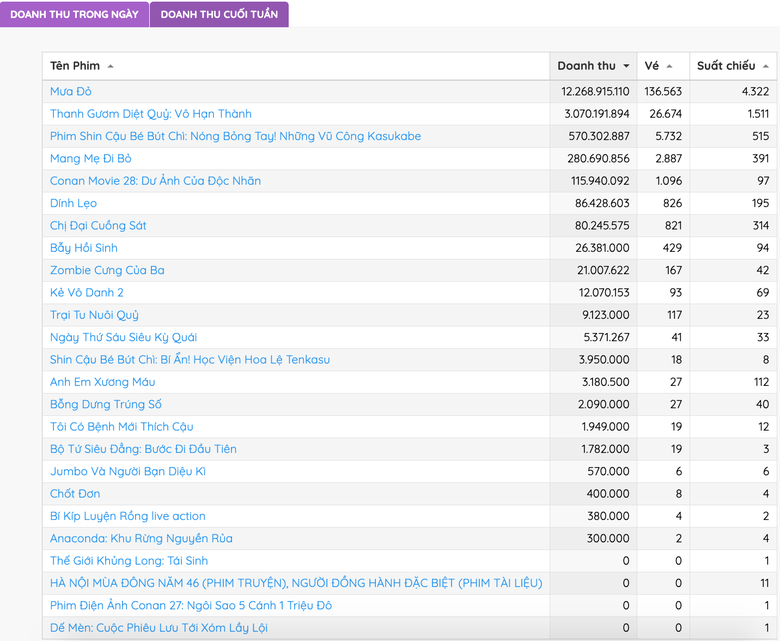Open Zombie Cưng Của Ba link

pos(107,270)
